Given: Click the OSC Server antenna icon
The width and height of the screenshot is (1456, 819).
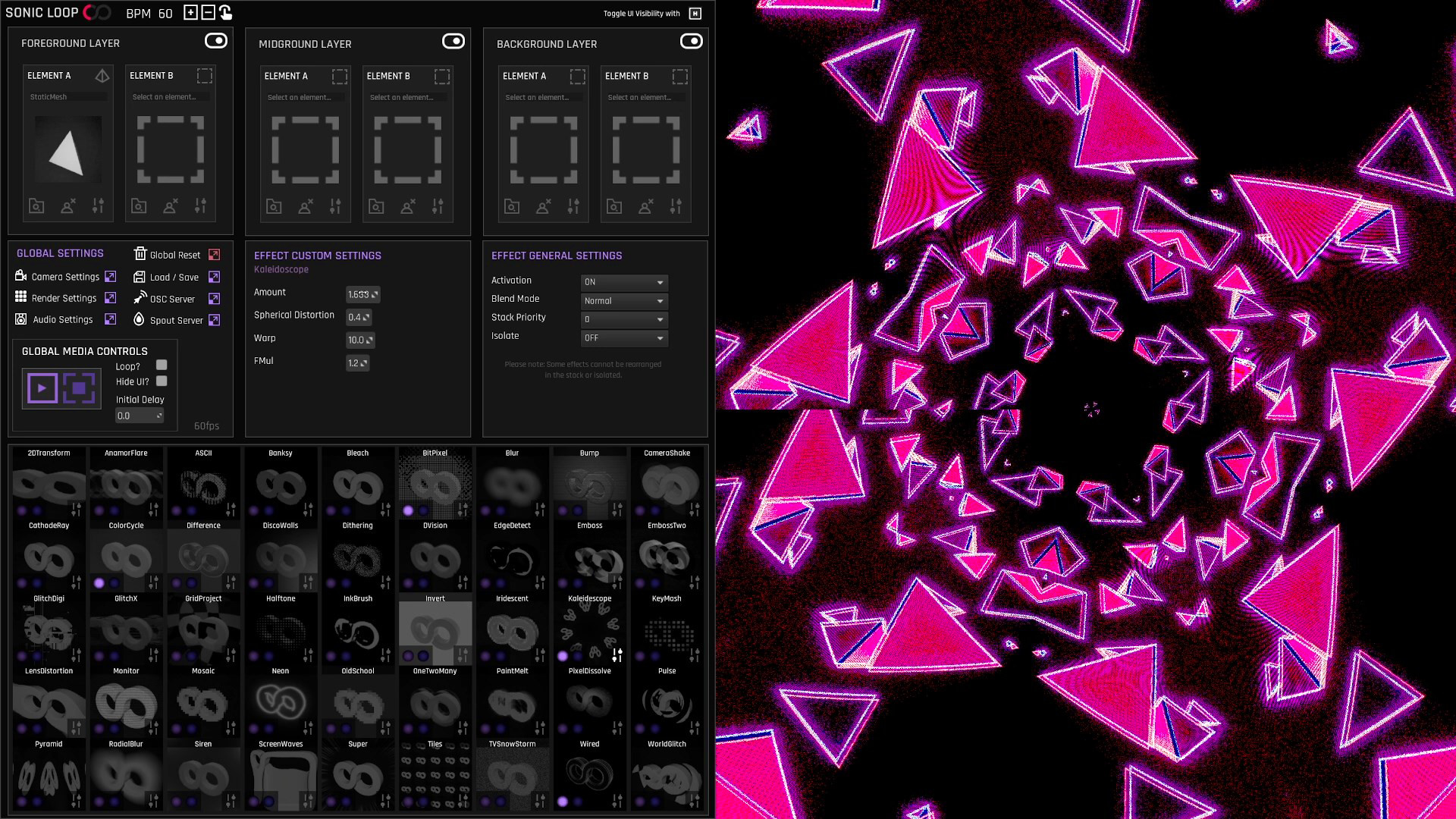Looking at the screenshot, I should (x=139, y=298).
